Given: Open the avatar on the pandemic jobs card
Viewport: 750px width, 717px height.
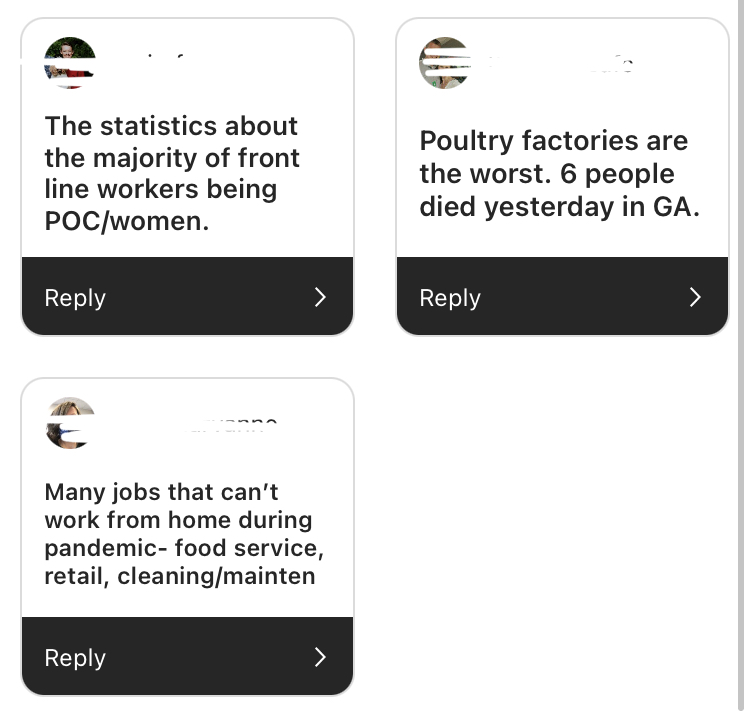Looking at the screenshot, I should 70,423.
